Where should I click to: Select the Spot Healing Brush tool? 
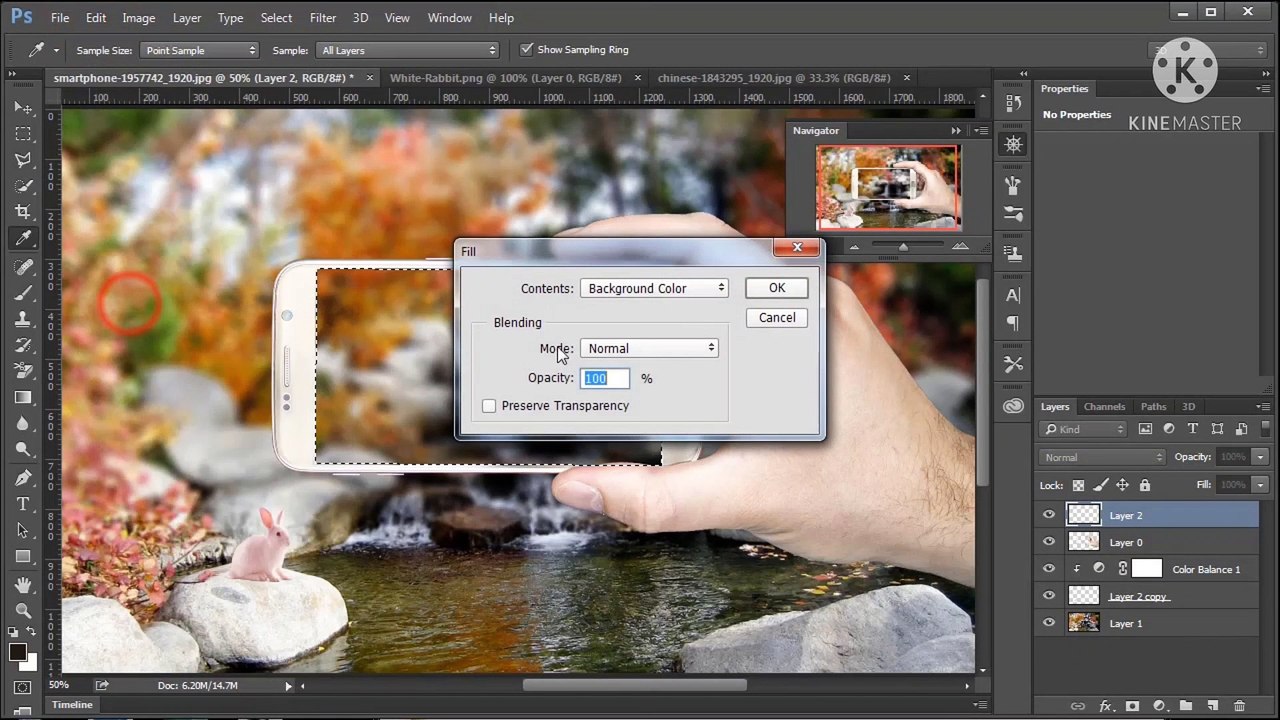22,266
